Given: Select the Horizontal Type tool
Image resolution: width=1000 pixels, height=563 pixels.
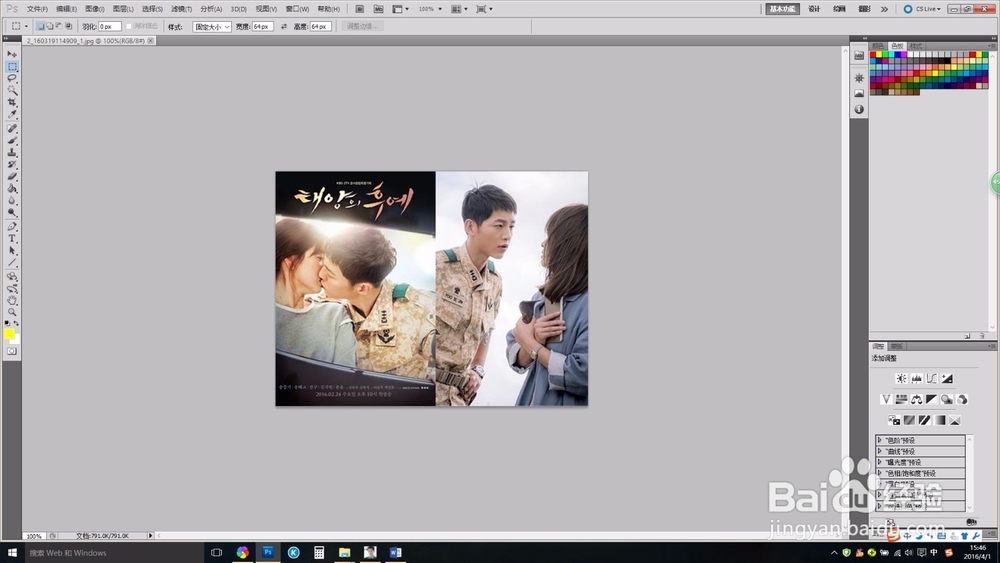Looking at the screenshot, I should click(12, 238).
